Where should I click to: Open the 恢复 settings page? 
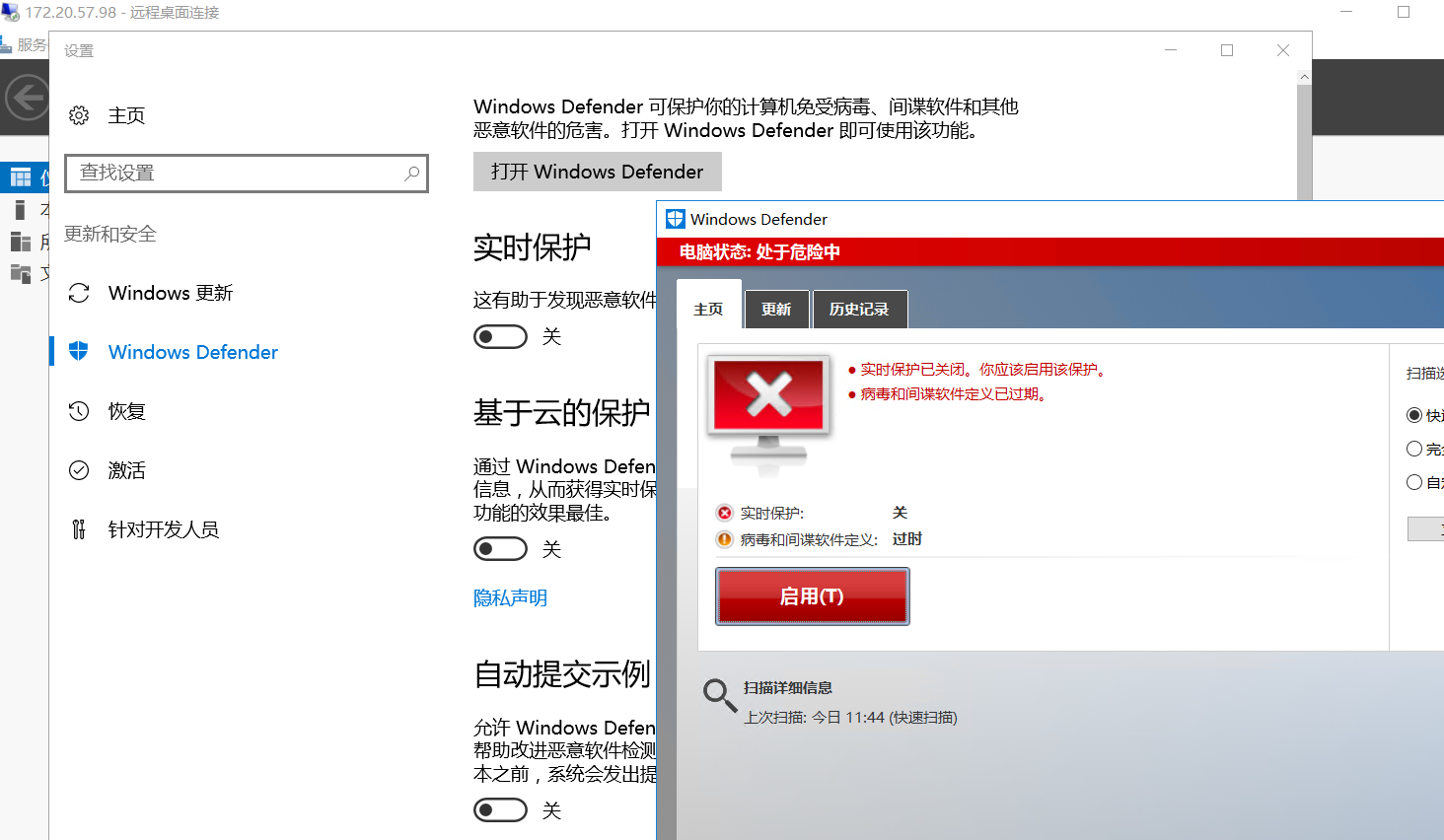click(x=126, y=411)
